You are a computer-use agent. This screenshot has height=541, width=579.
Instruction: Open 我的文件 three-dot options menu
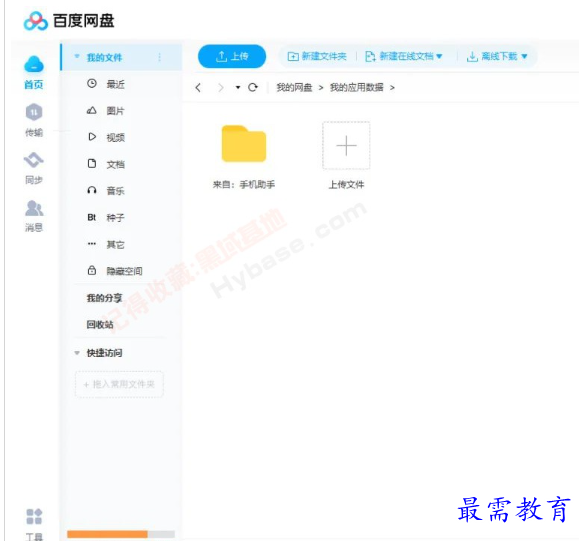tap(160, 57)
